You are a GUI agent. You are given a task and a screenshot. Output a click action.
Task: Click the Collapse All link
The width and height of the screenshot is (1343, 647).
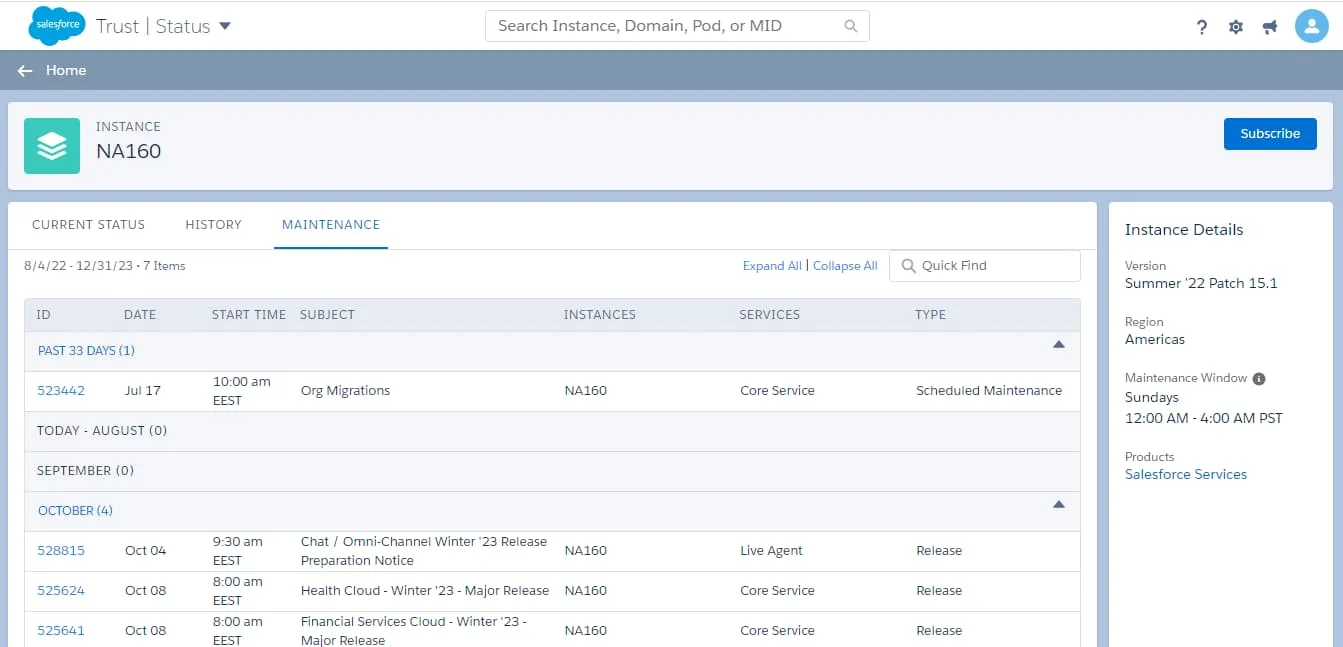coord(845,266)
